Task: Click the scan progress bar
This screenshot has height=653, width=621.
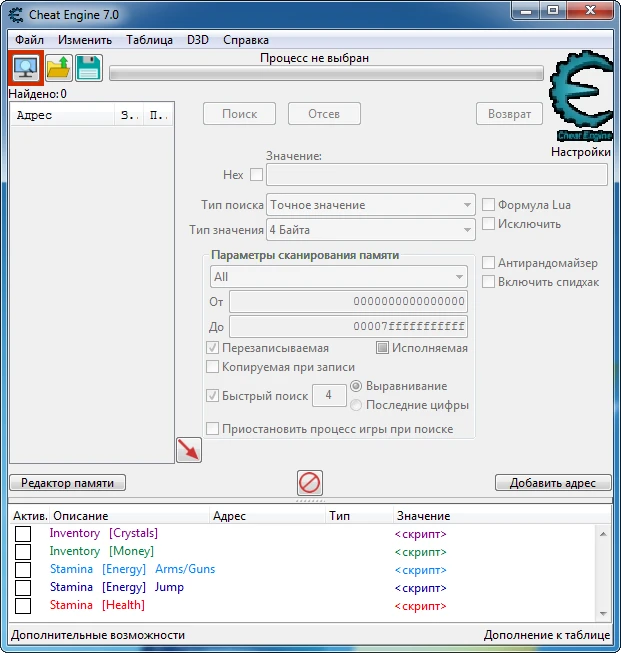Action: click(326, 73)
